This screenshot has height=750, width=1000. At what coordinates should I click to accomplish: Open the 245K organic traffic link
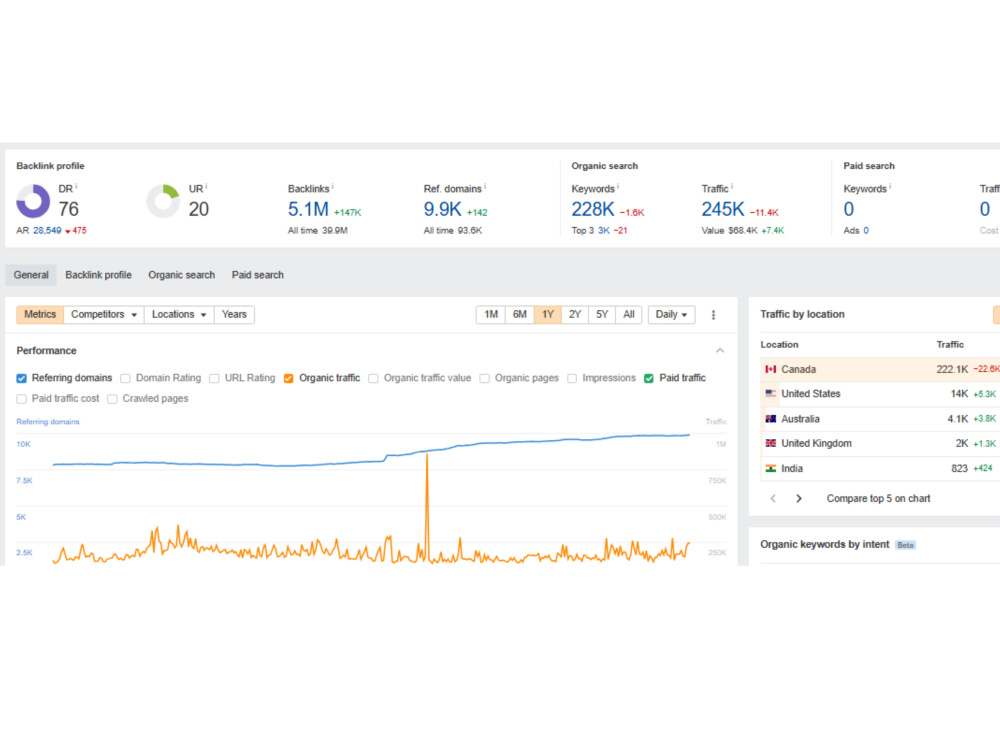723,209
